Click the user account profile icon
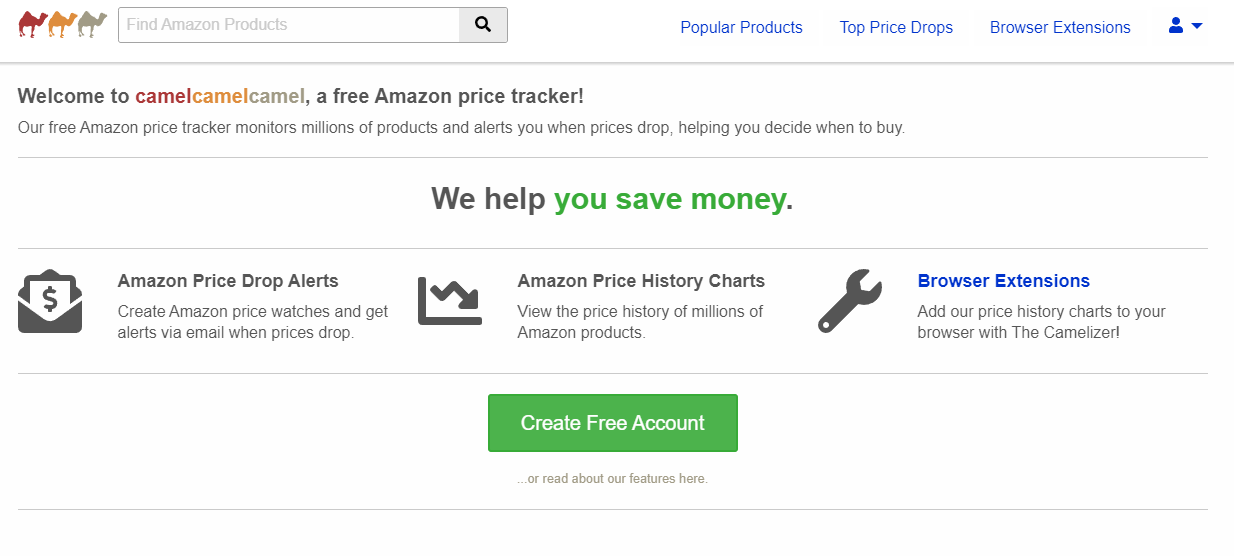The width and height of the screenshot is (1234, 556). 1176,26
